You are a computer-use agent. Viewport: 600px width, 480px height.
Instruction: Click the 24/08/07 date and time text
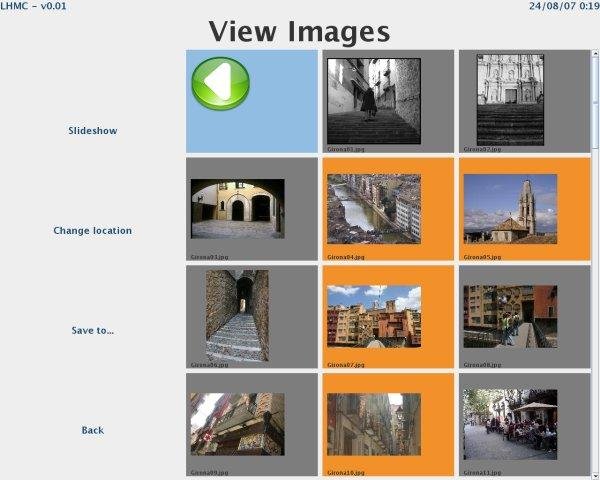point(564,6)
